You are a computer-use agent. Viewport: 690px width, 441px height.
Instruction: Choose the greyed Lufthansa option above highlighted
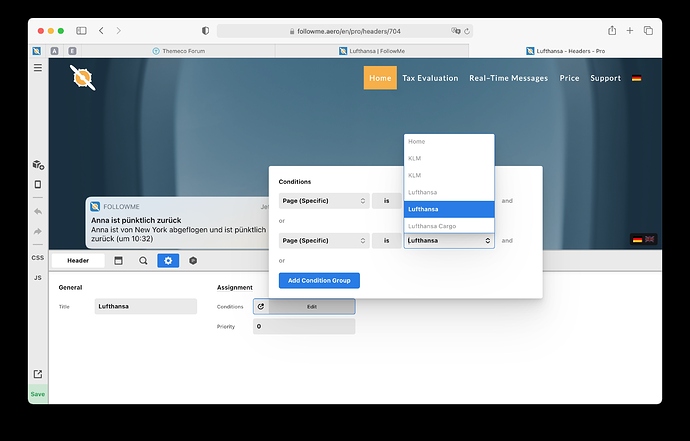click(449, 192)
